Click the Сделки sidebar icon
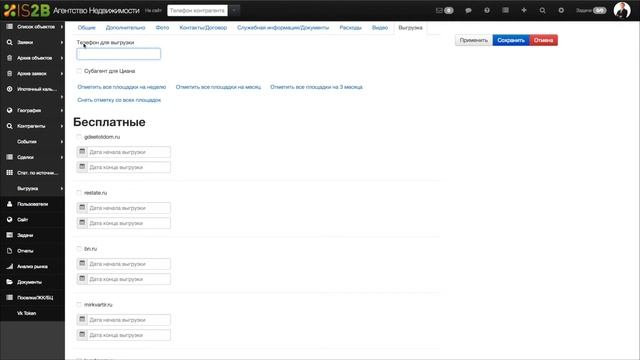Viewport: 640px width, 360px height. coord(9,157)
